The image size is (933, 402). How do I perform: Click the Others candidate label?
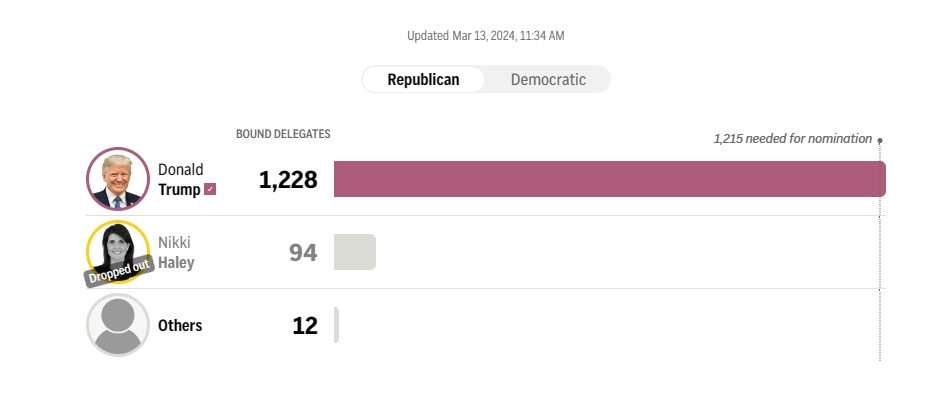coord(180,325)
